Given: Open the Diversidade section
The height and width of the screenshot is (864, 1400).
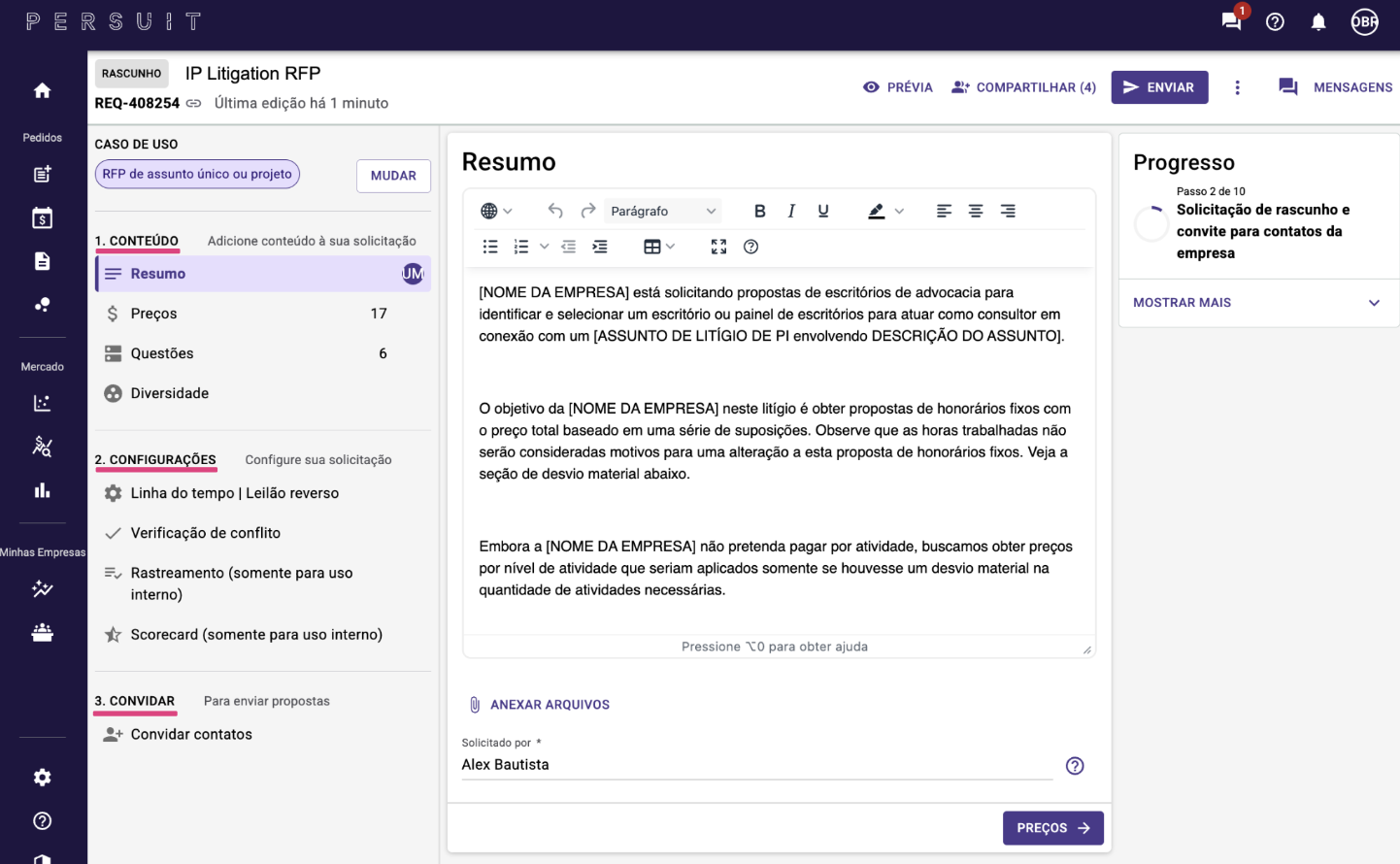Looking at the screenshot, I should click(x=263, y=393).
